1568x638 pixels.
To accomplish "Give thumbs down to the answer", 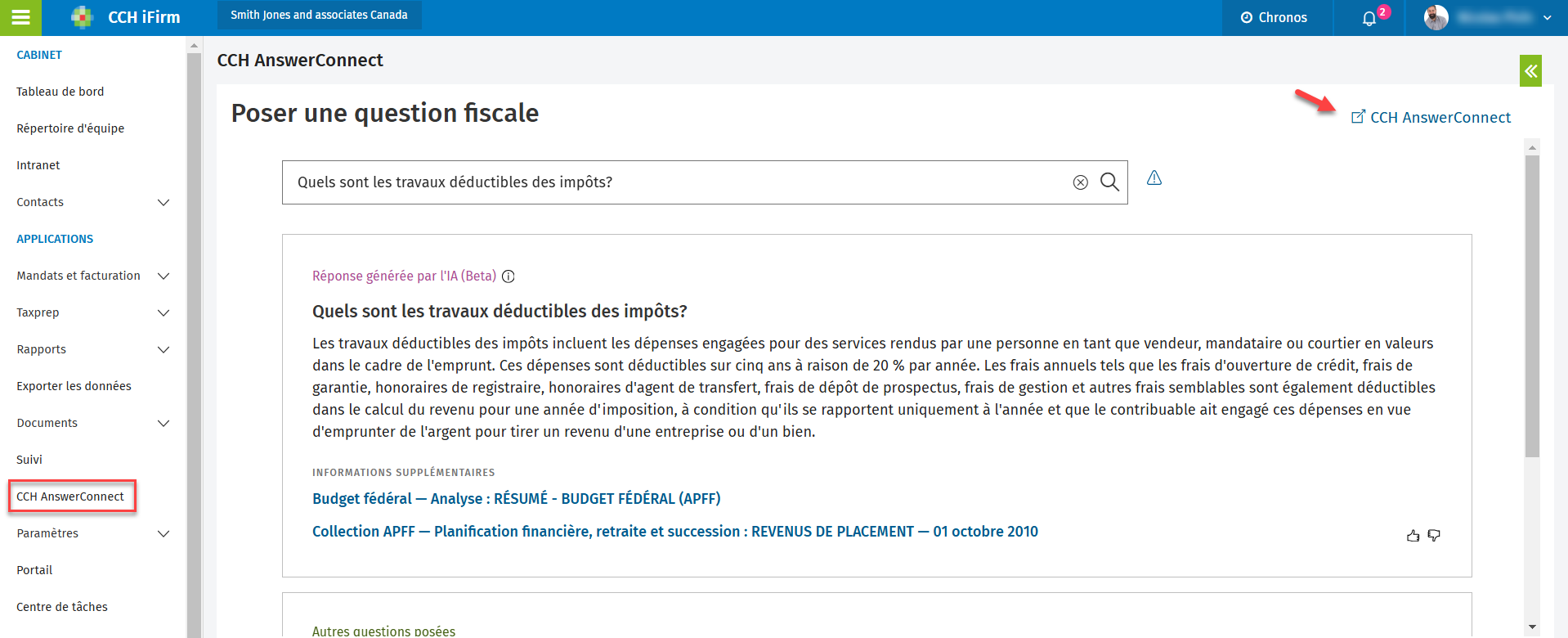I will [1434, 536].
